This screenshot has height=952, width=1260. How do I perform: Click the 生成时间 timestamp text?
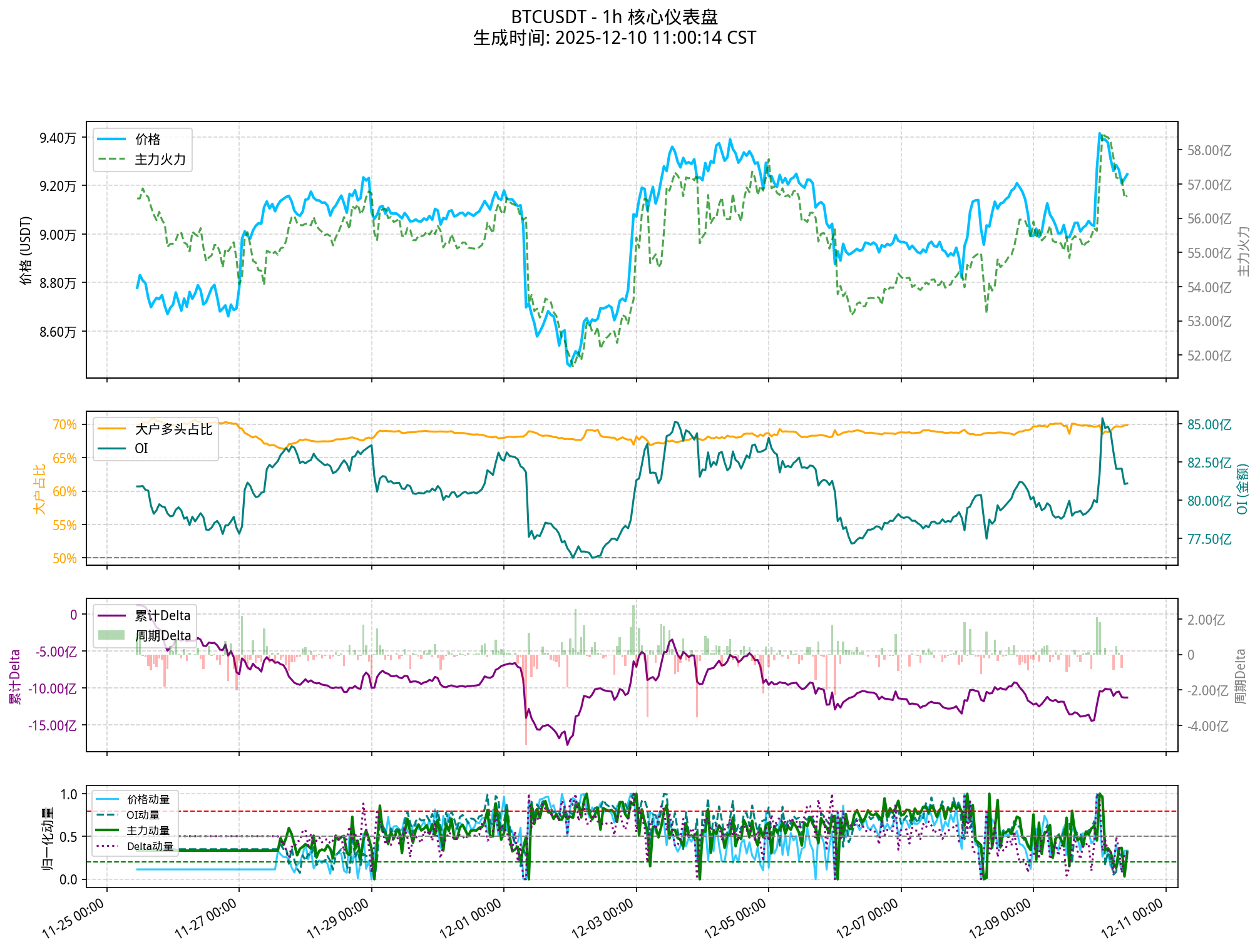pyautogui.click(x=614, y=38)
